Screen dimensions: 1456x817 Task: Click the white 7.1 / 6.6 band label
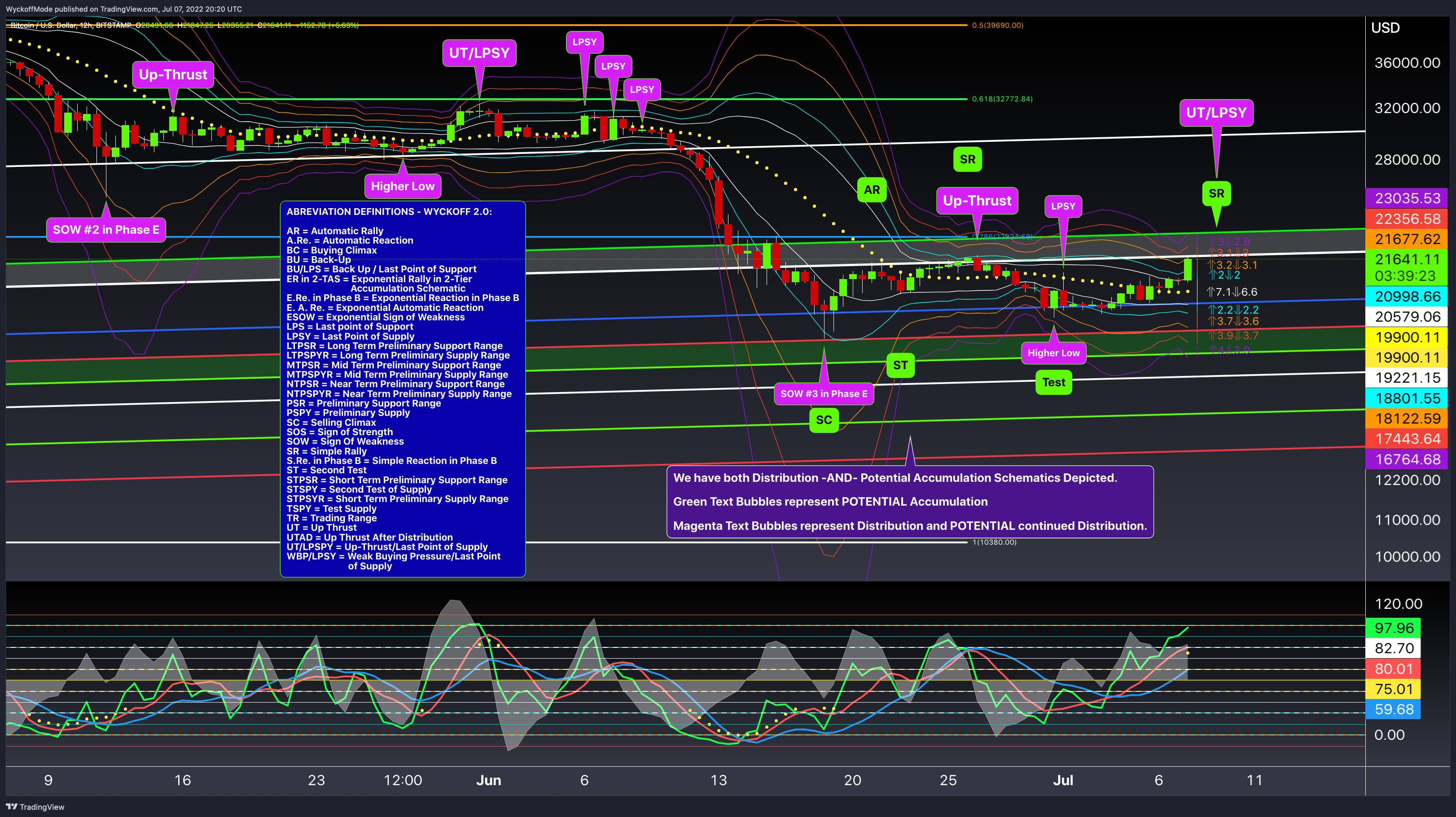pyautogui.click(x=1232, y=292)
